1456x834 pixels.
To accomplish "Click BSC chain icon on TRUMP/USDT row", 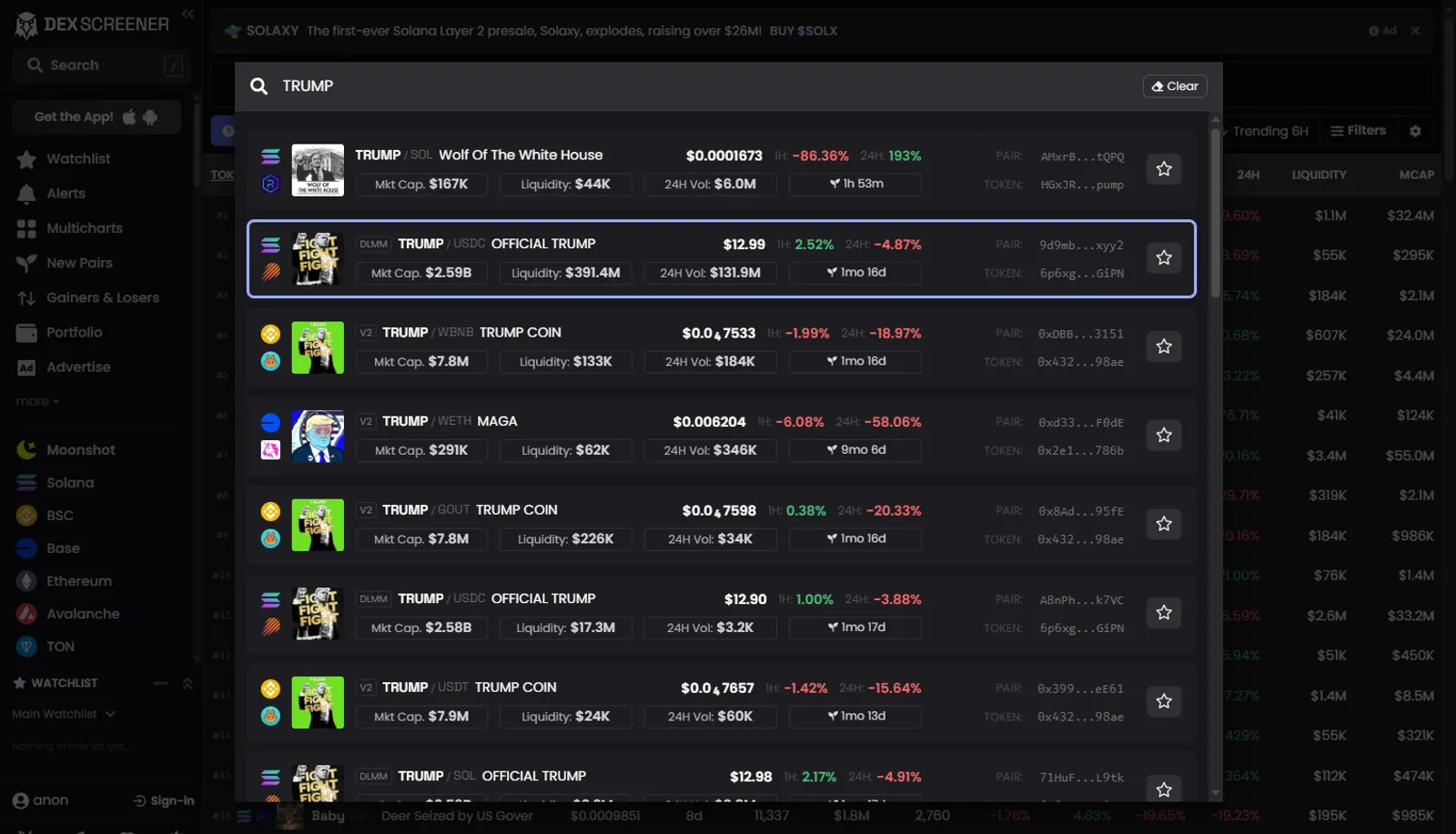I will pyautogui.click(x=270, y=688).
